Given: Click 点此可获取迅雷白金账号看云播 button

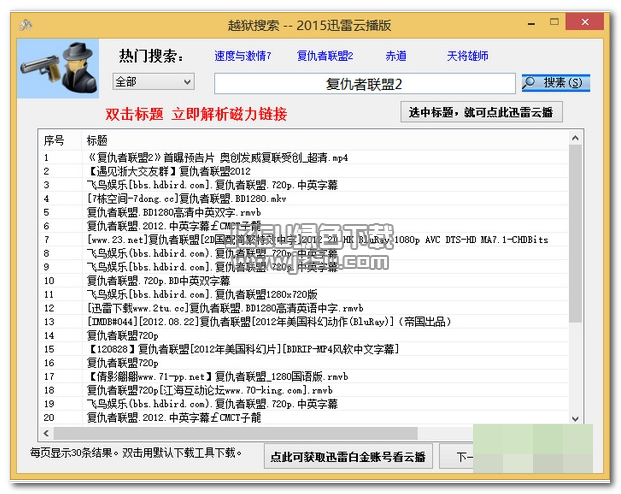Looking at the screenshot, I should pos(348,457).
